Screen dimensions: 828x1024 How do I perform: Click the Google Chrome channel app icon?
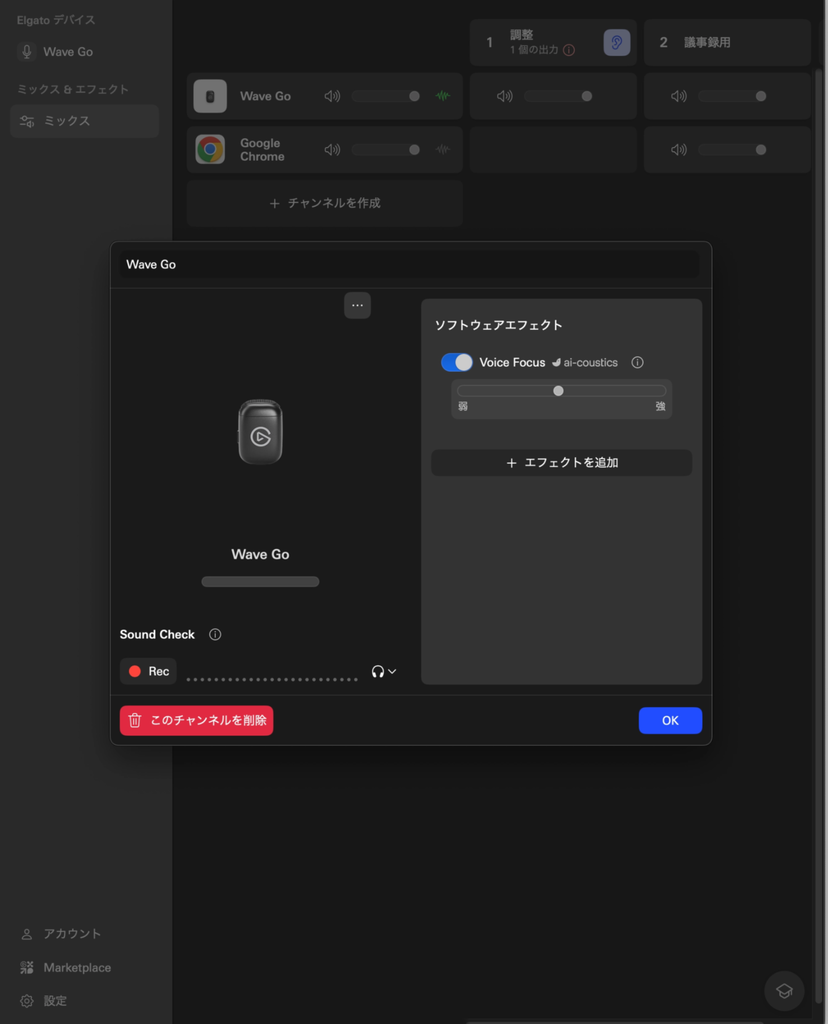tap(210, 150)
